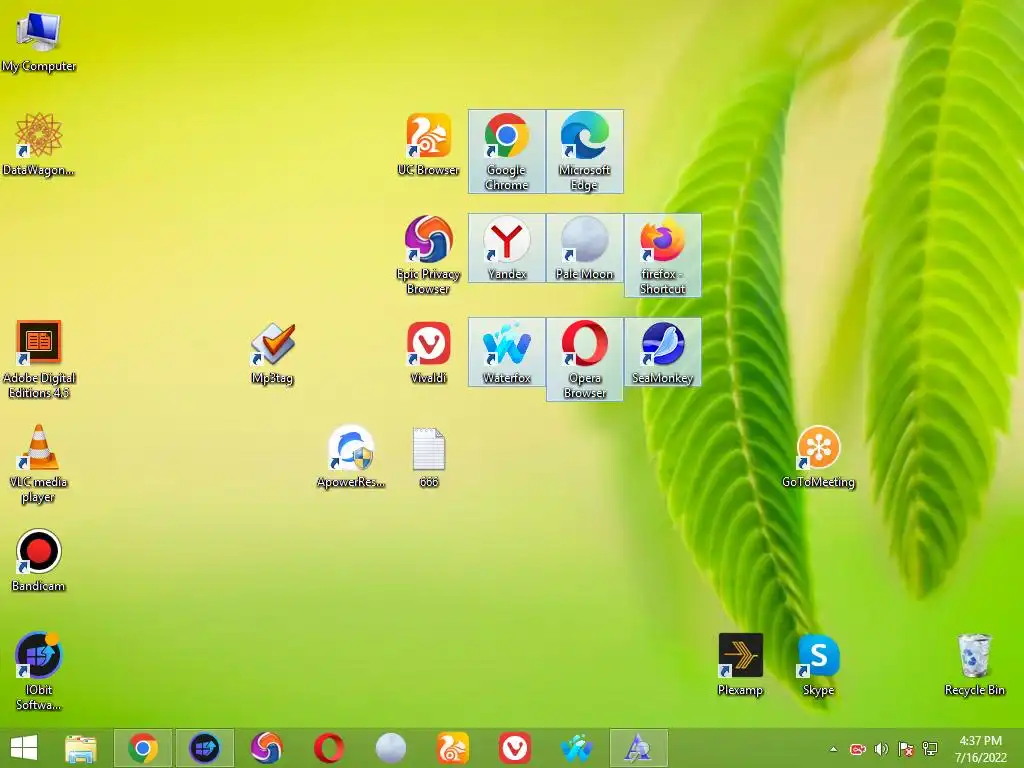This screenshot has height=768, width=1024.
Task: Click the ApowerRes... desktop shortcut
Action: click(x=351, y=457)
